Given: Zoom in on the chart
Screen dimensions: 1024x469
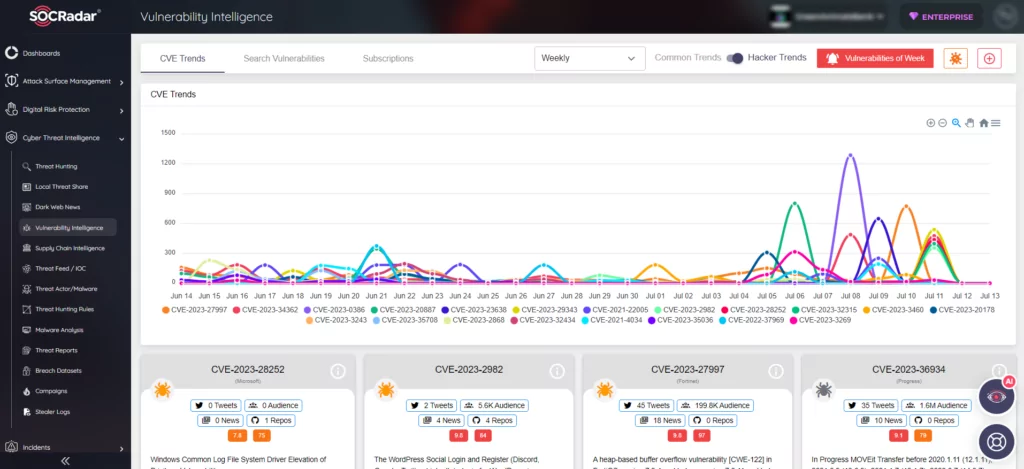Looking at the screenshot, I should pos(931,123).
